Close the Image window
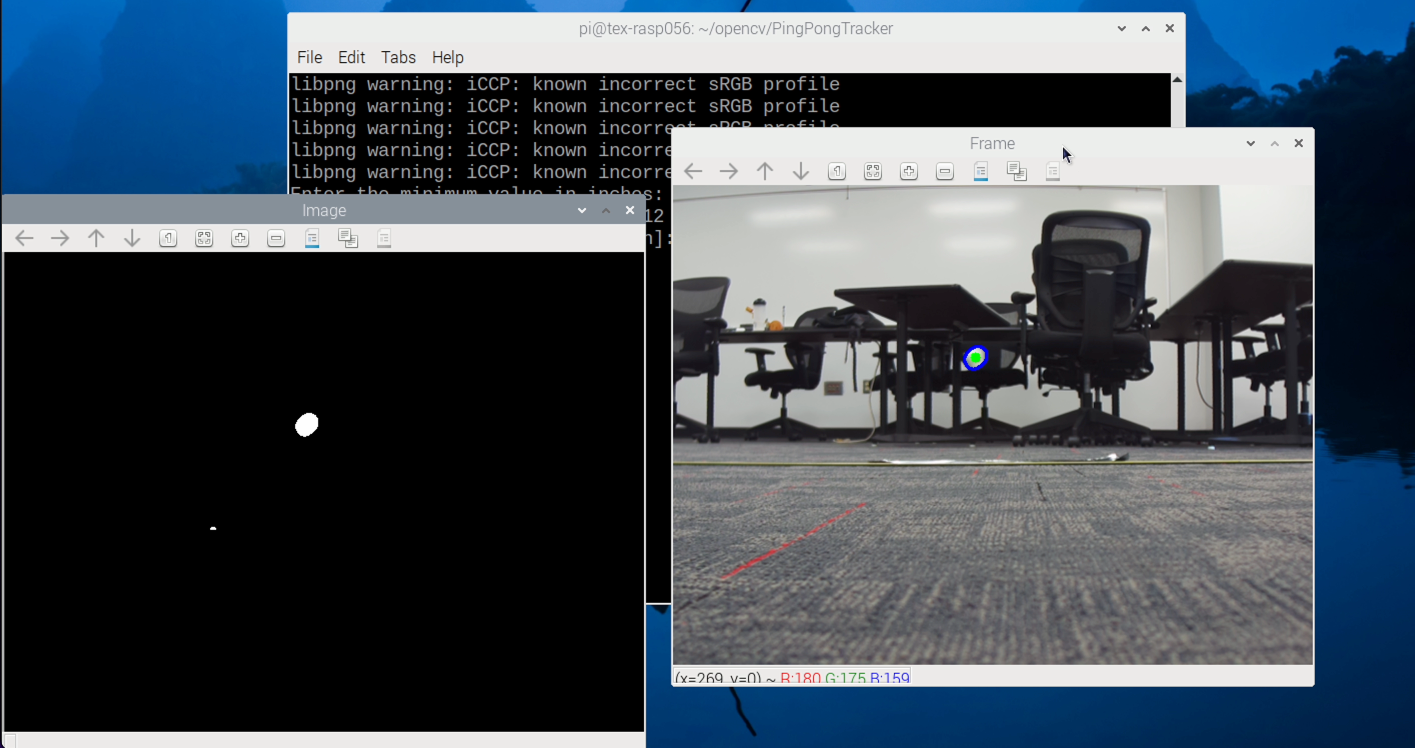The height and width of the screenshot is (748, 1415). click(630, 210)
